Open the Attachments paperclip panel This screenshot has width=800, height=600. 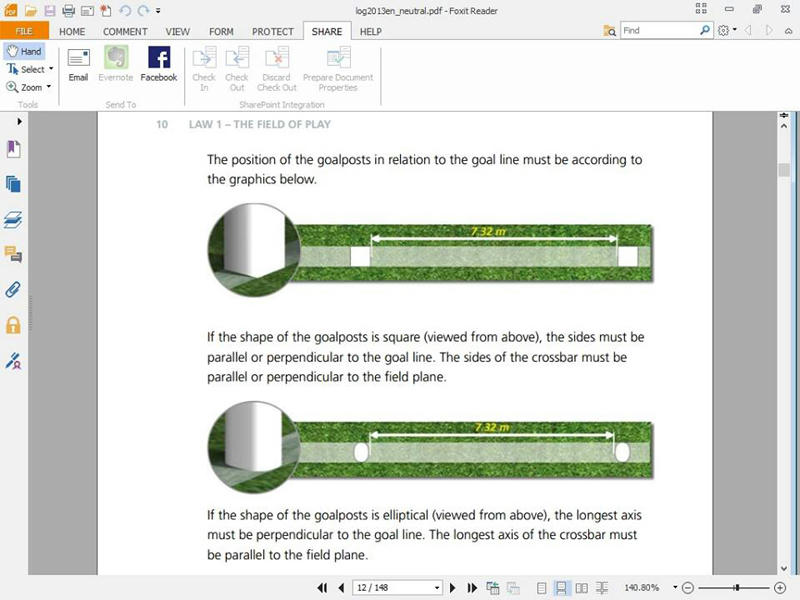[x=13, y=289]
